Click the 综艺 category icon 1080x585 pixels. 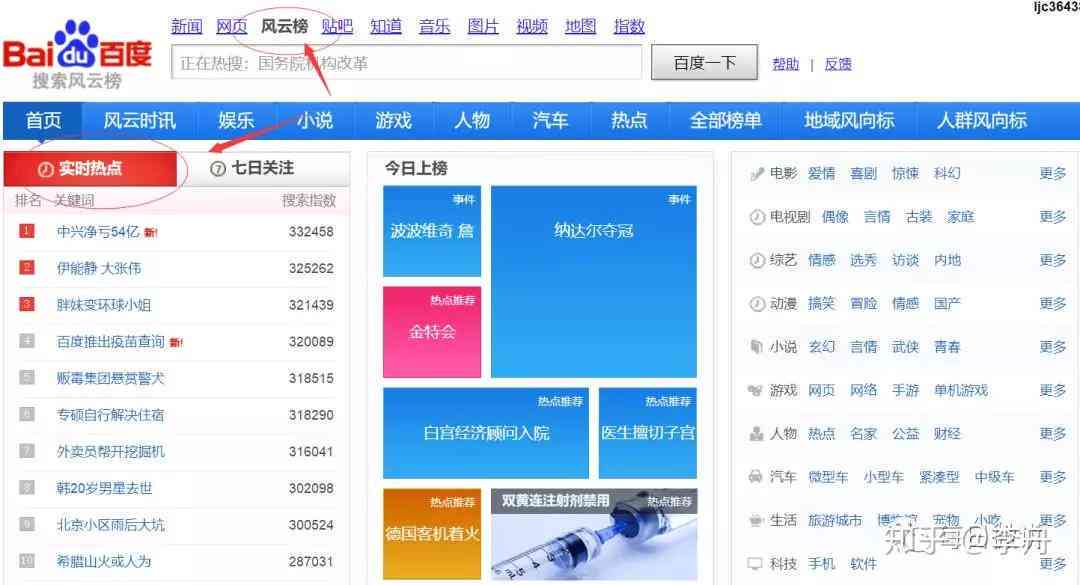[x=757, y=260]
